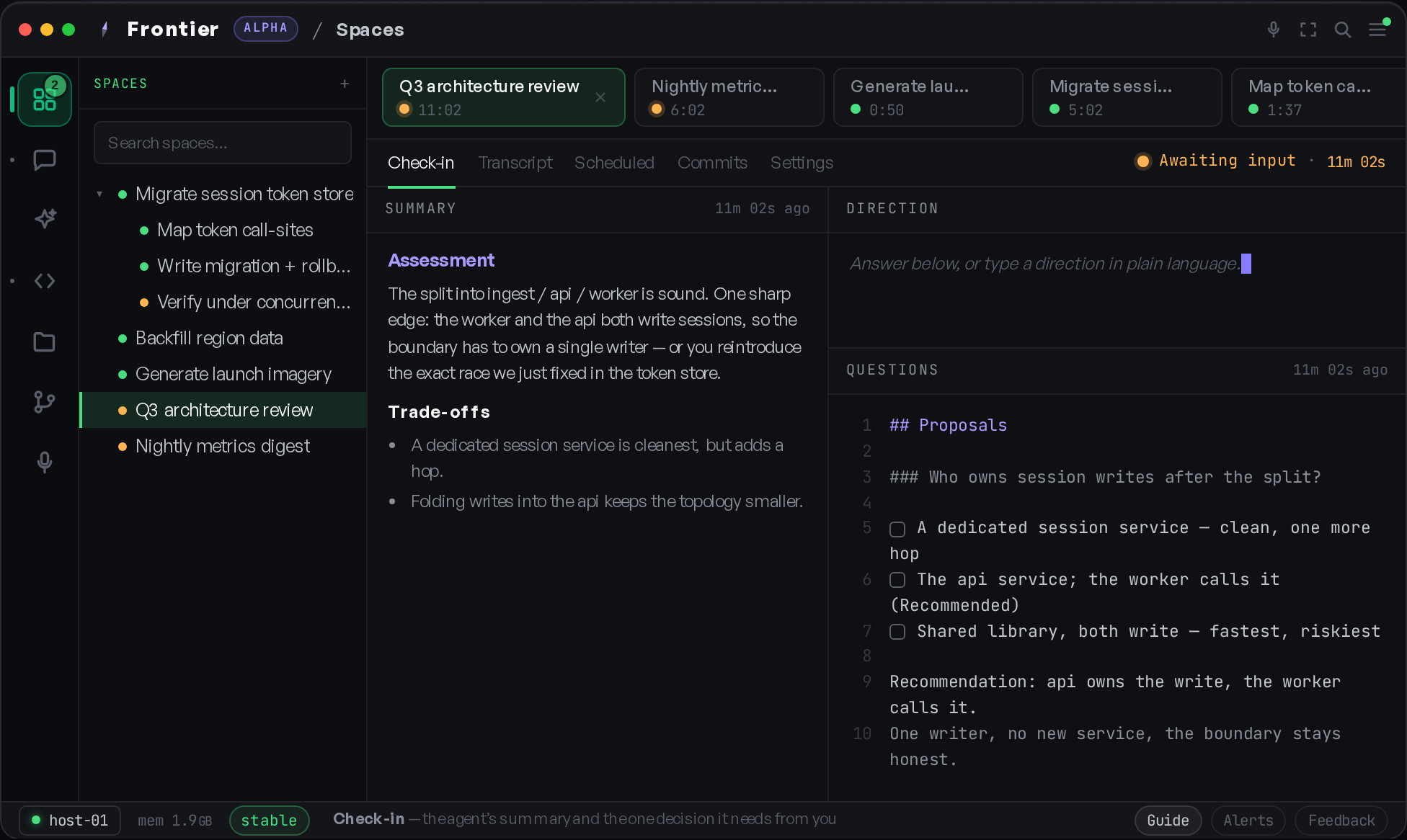The height and width of the screenshot is (840, 1407).
Task: Click the Recommendation: api owns the write line
Action: coord(1115,694)
